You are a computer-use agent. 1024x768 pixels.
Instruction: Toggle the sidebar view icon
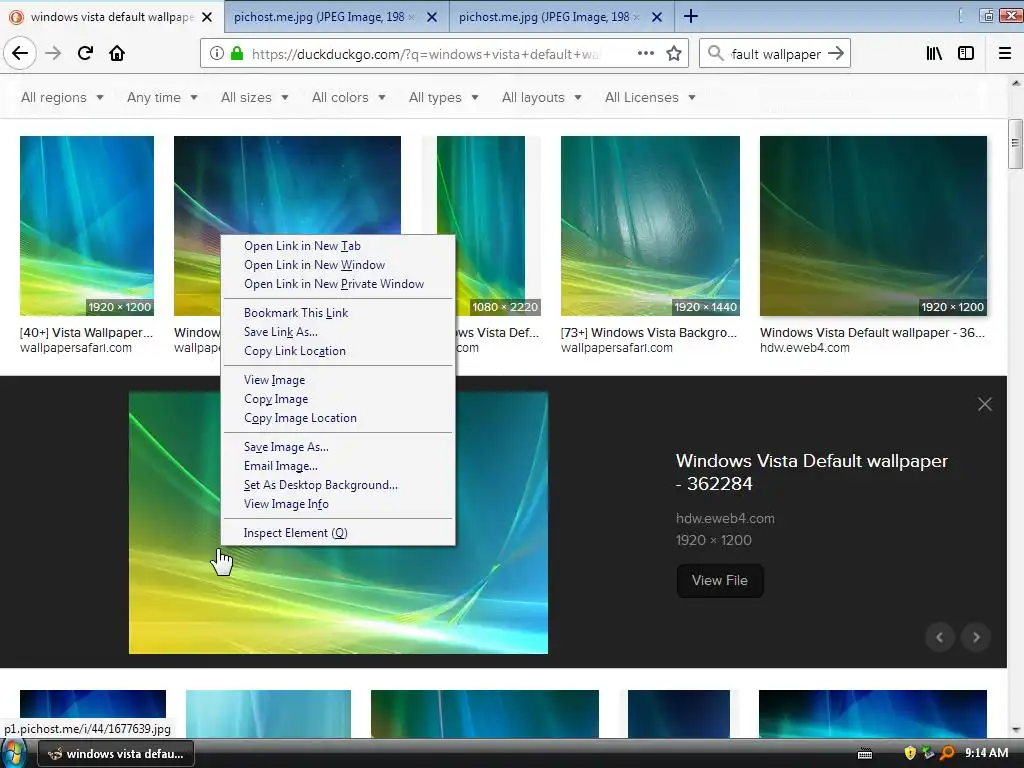966,54
